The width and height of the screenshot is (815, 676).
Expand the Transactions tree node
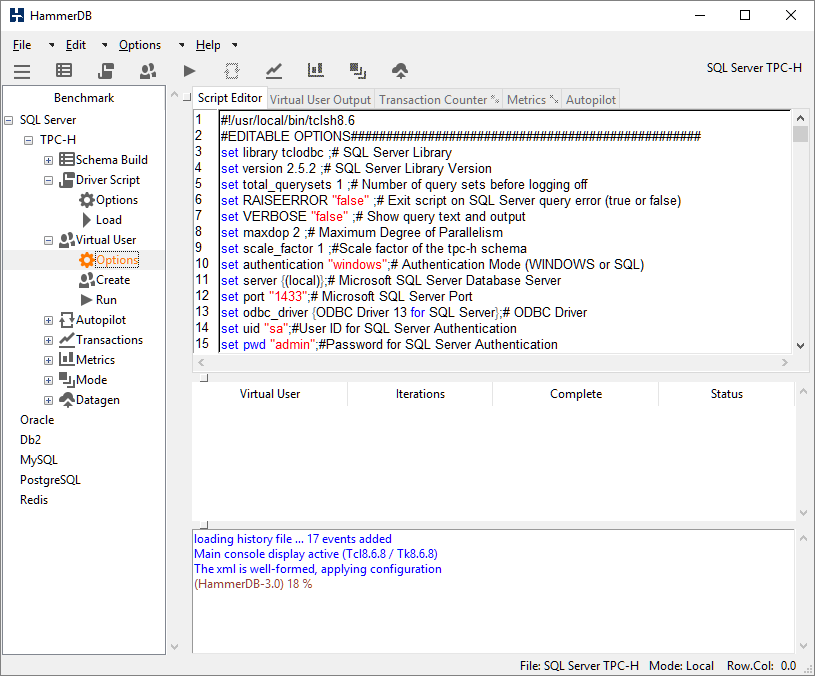pyautogui.click(x=48, y=340)
